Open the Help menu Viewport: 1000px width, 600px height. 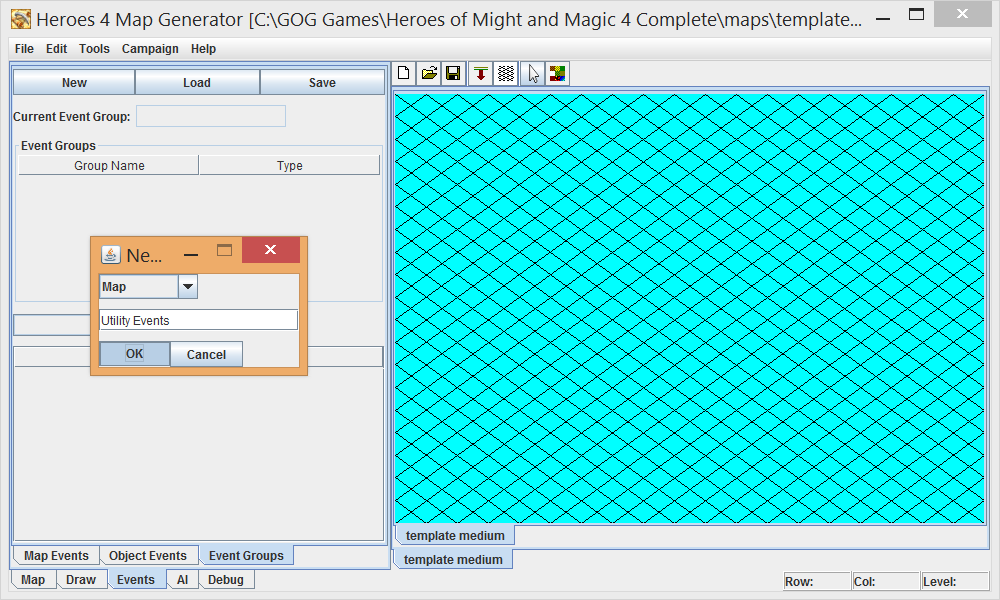coord(203,48)
